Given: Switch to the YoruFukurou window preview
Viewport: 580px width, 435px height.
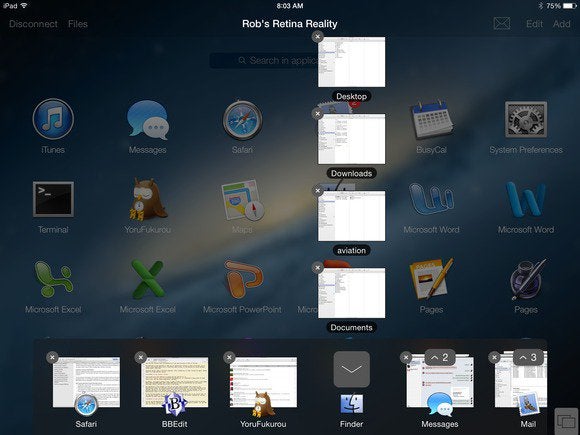Looking at the screenshot, I should tap(263, 382).
